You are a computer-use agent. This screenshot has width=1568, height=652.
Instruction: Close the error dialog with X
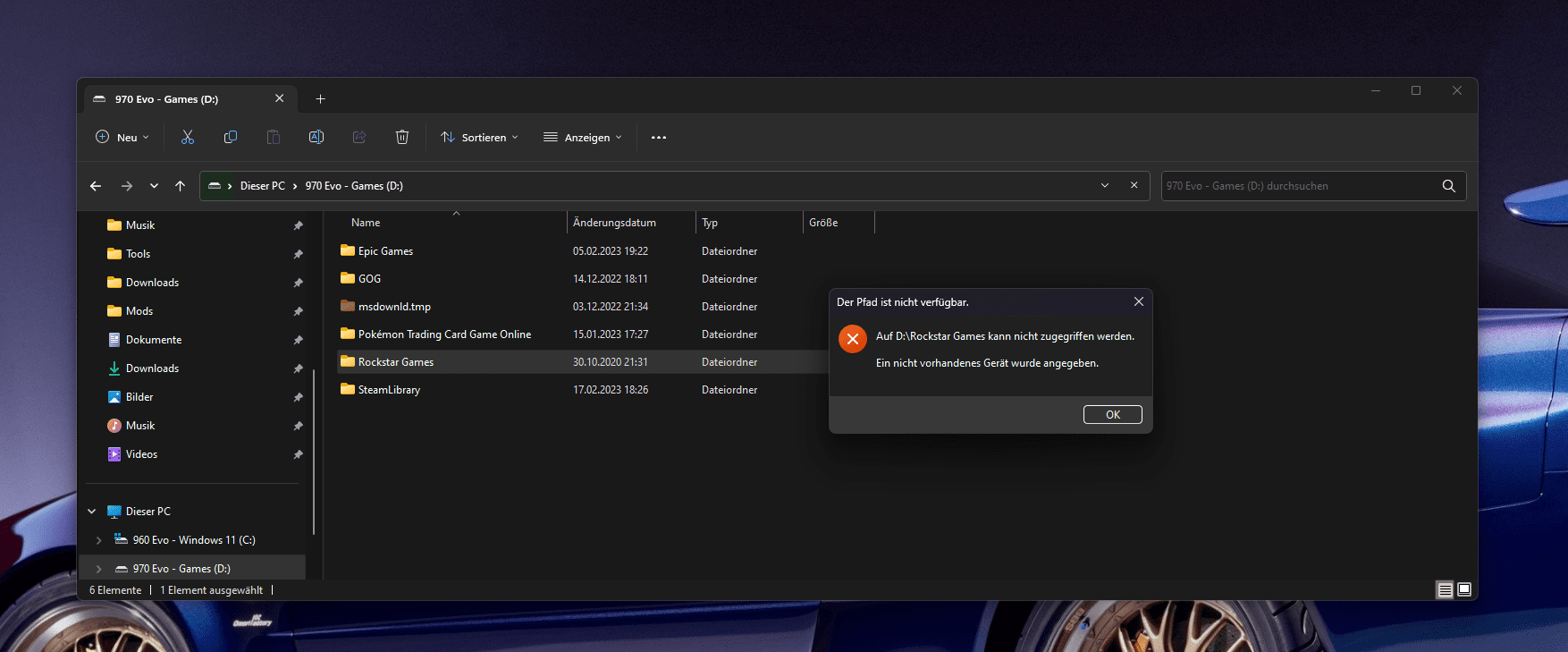click(1138, 302)
